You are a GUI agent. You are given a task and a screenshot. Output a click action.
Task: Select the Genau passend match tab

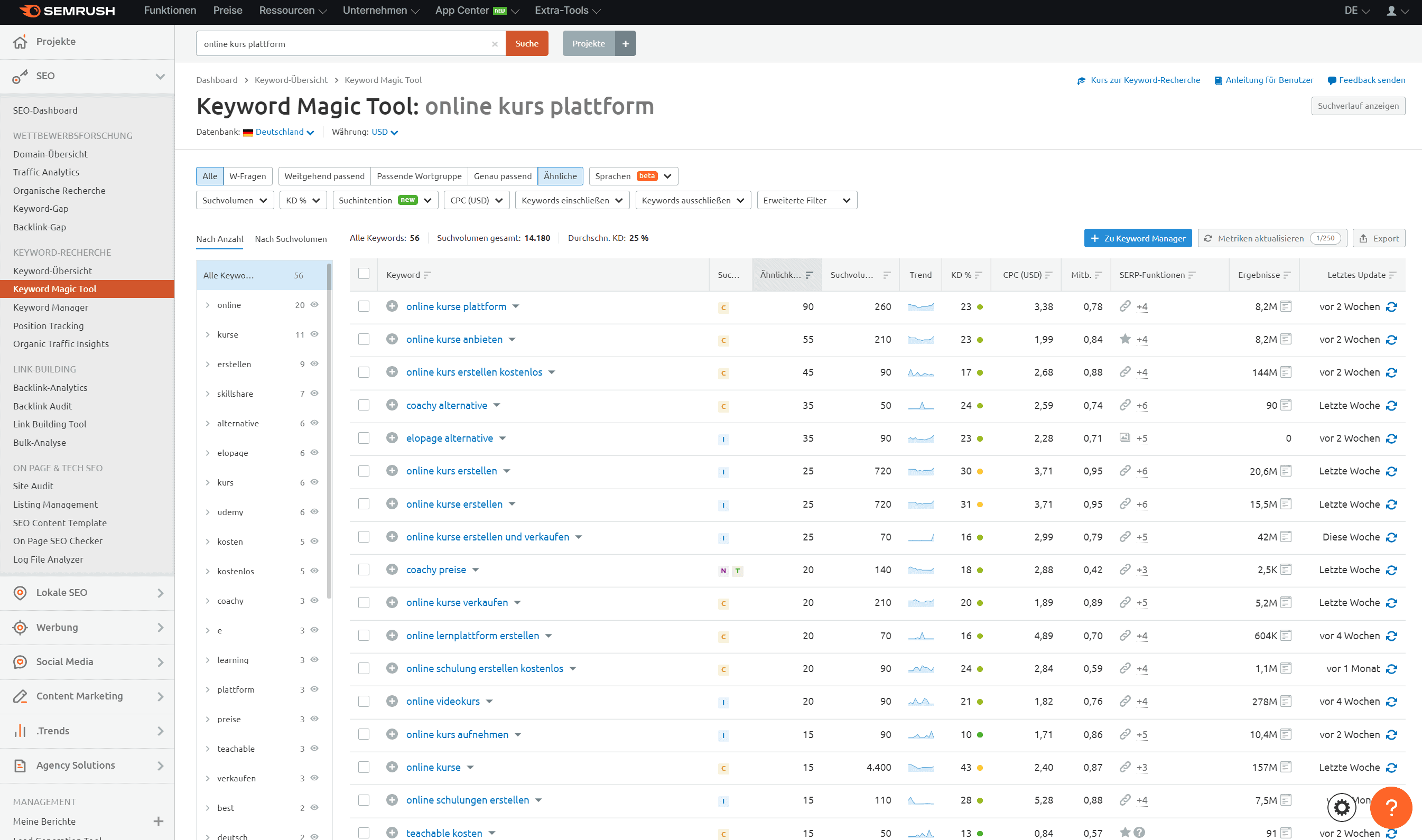[502, 176]
